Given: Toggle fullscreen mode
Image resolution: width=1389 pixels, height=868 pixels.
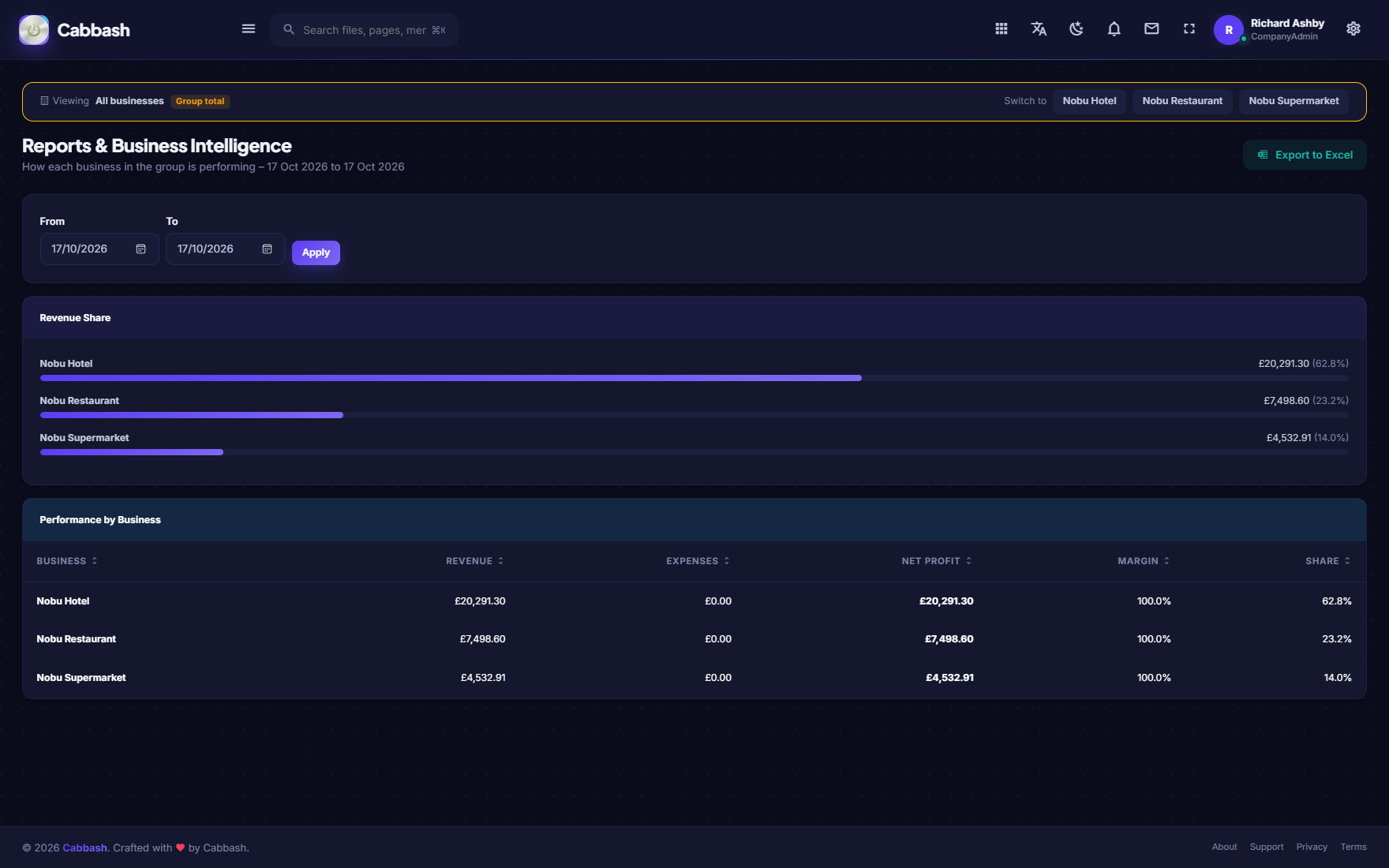Looking at the screenshot, I should pyautogui.click(x=1189, y=29).
